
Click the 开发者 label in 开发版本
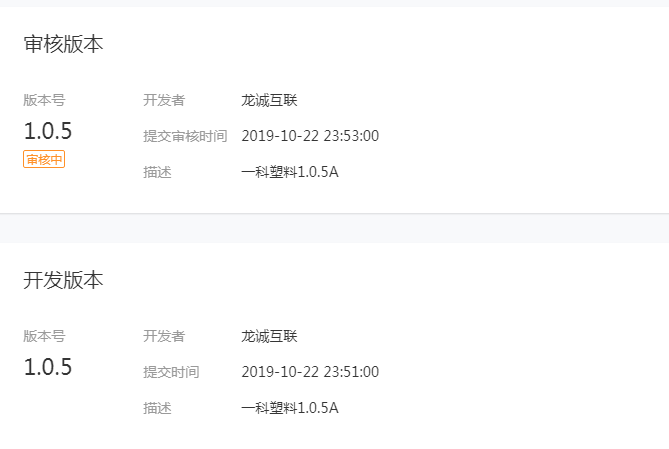[164, 336]
